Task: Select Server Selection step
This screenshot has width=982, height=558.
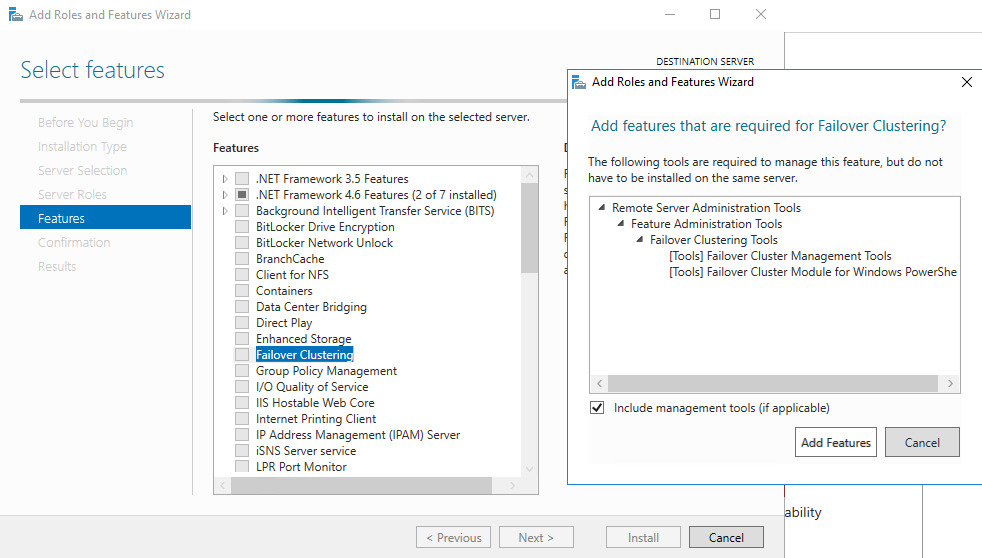Action: click(x=82, y=170)
